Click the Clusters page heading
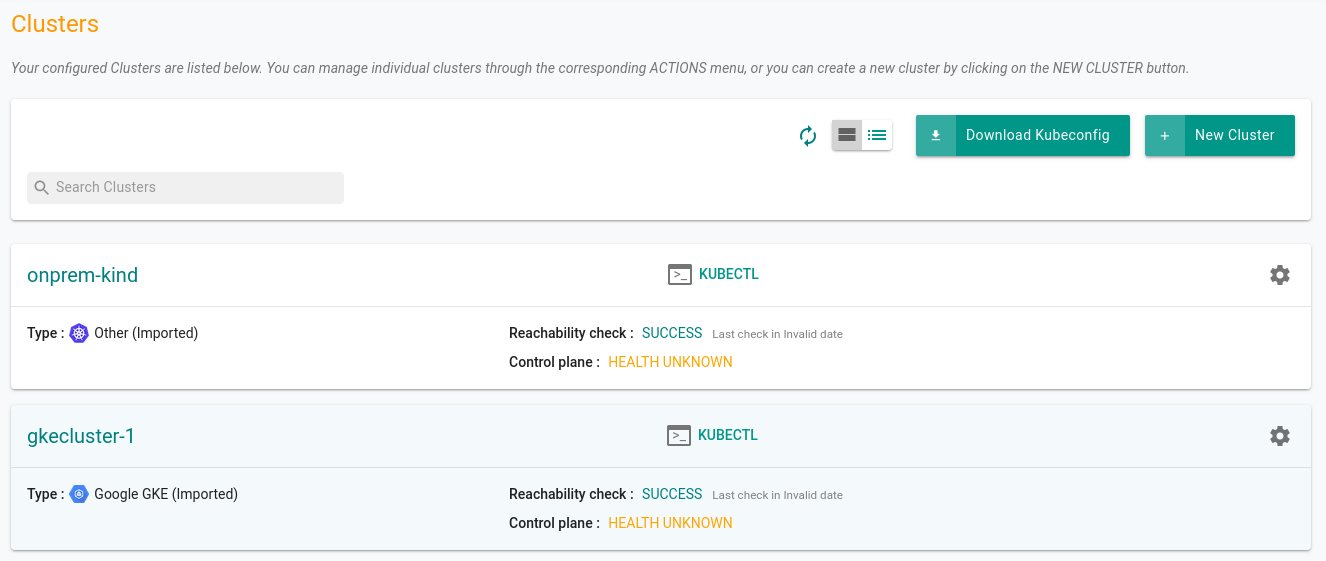Viewport: 1326px width, 561px height. (55, 24)
